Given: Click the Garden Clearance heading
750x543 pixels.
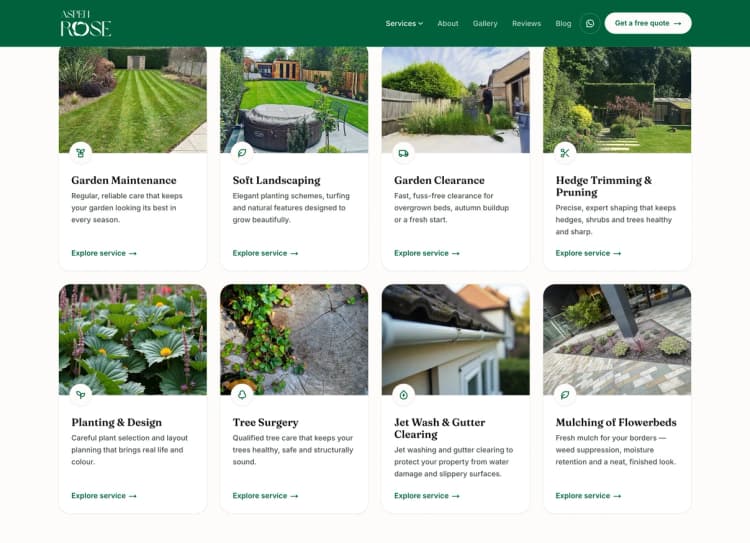Looking at the screenshot, I should [439, 180].
